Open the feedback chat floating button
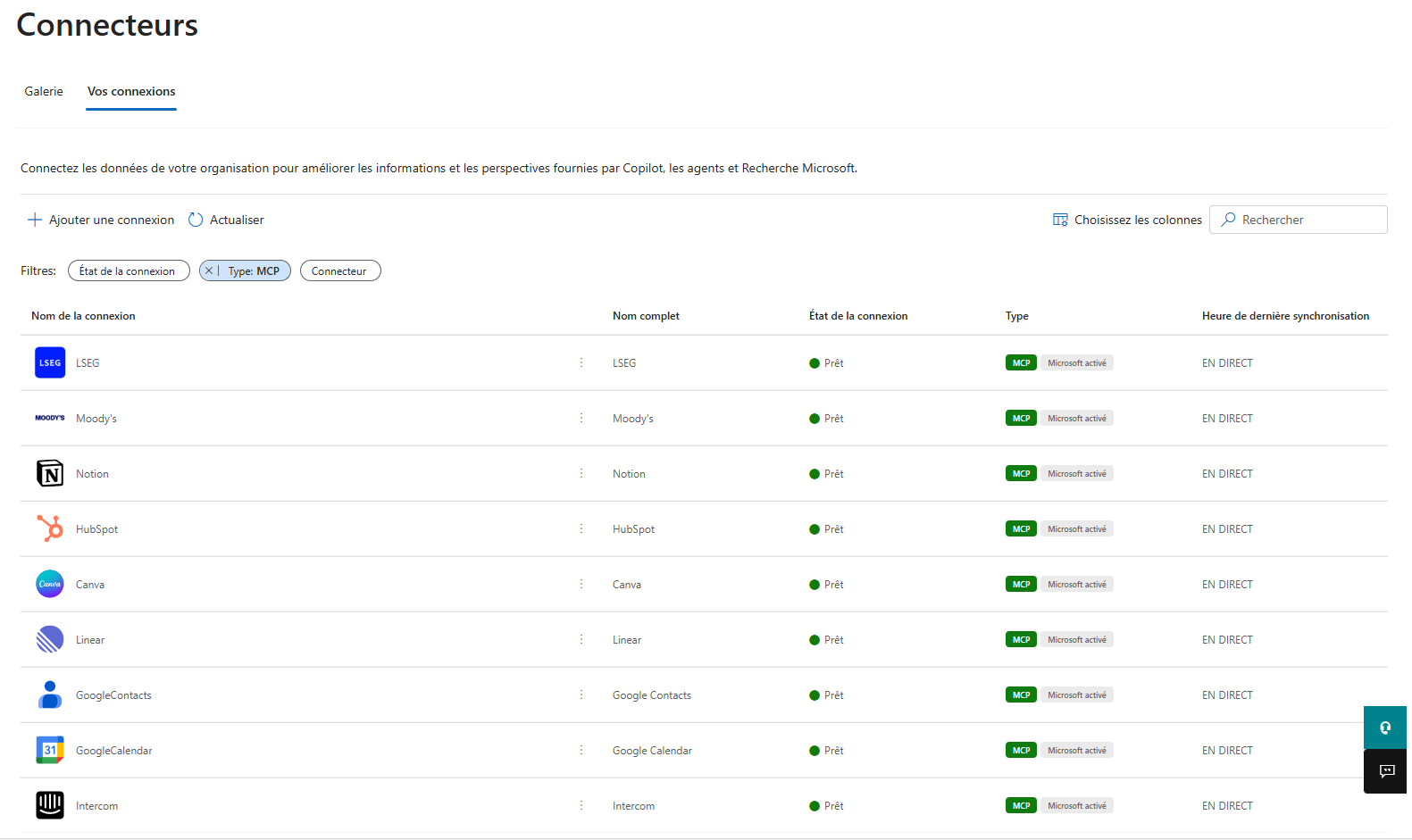 (1386, 771)
